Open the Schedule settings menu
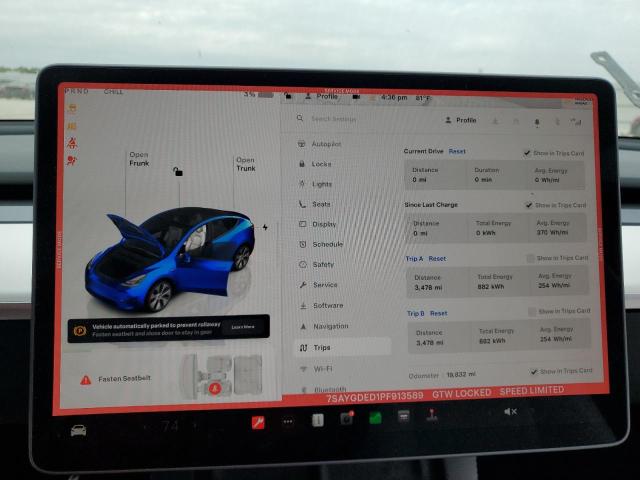 320,244
